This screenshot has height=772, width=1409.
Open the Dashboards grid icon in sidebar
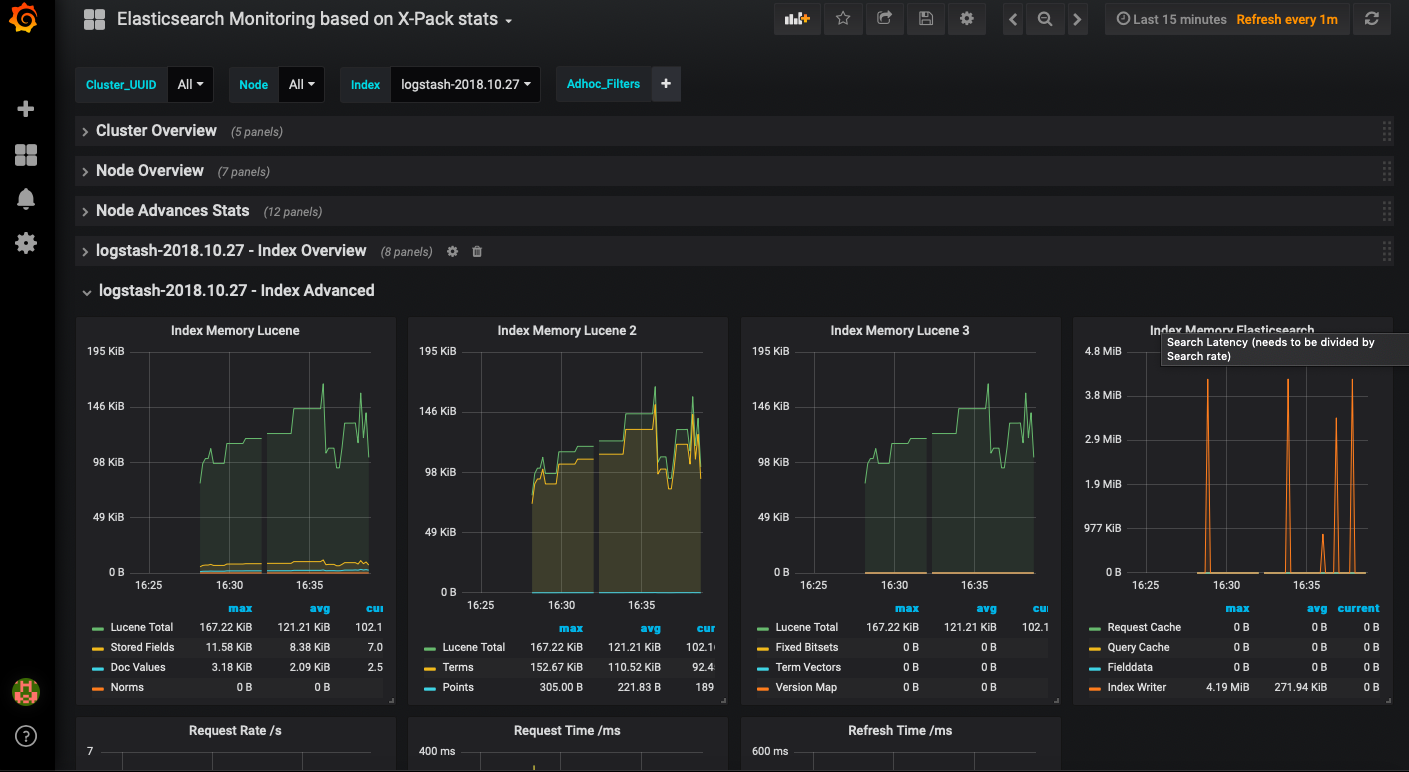click(26, 154)
